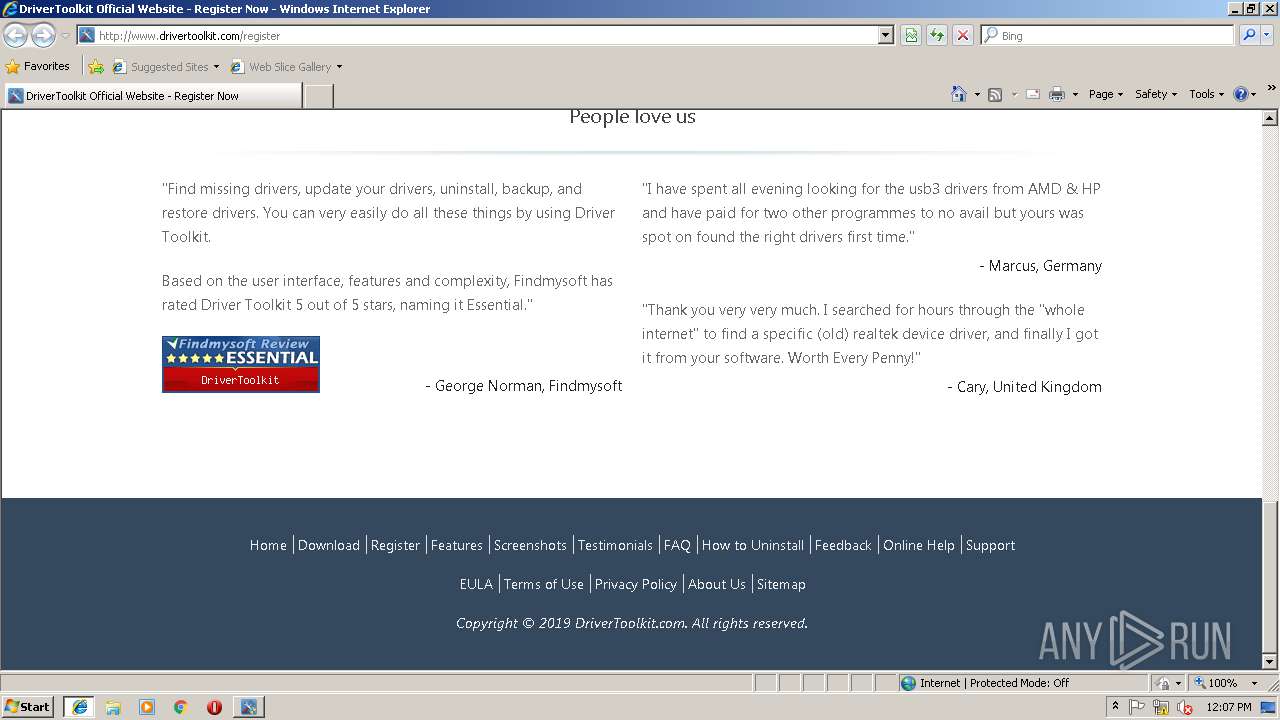Screen dimensions: 1280x720
Task: Click the Support footer link
Action: (x=990, y=545)
